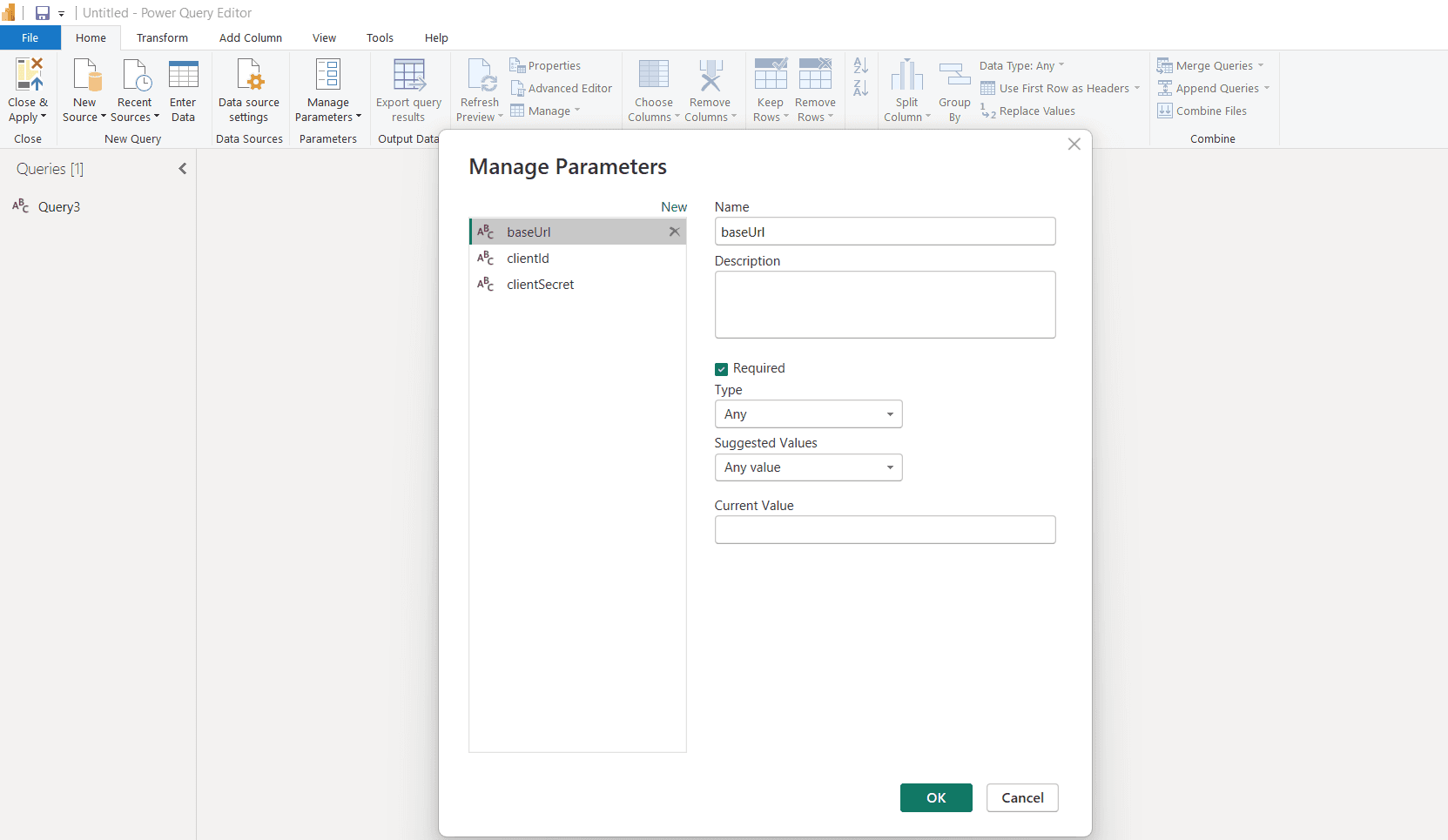Switch to the Add Column tab

click(x=251, y=37)
